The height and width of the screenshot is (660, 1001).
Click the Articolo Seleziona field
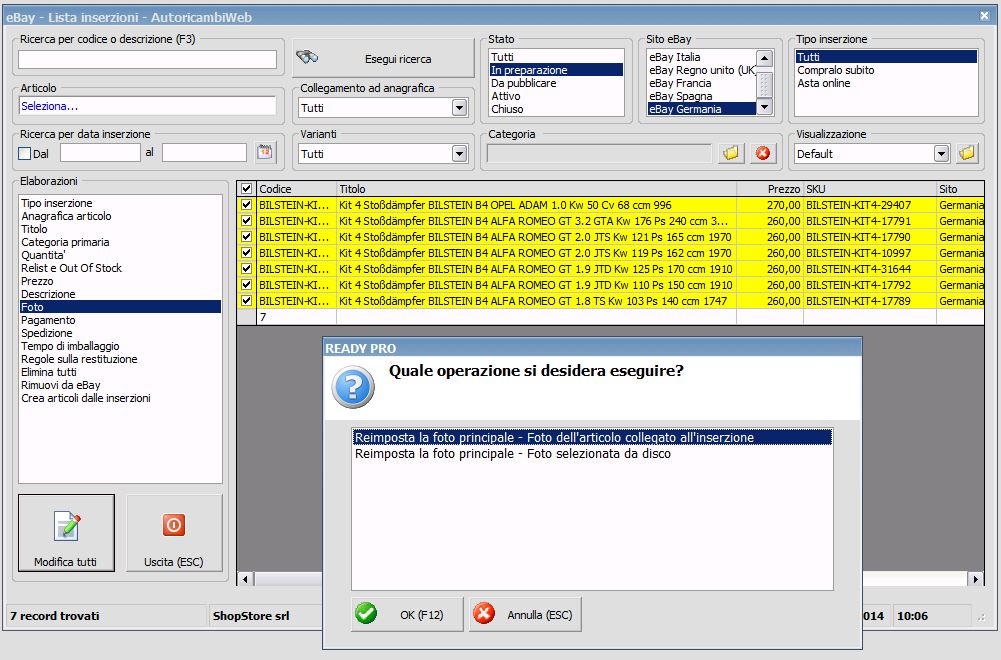[147, 106]
